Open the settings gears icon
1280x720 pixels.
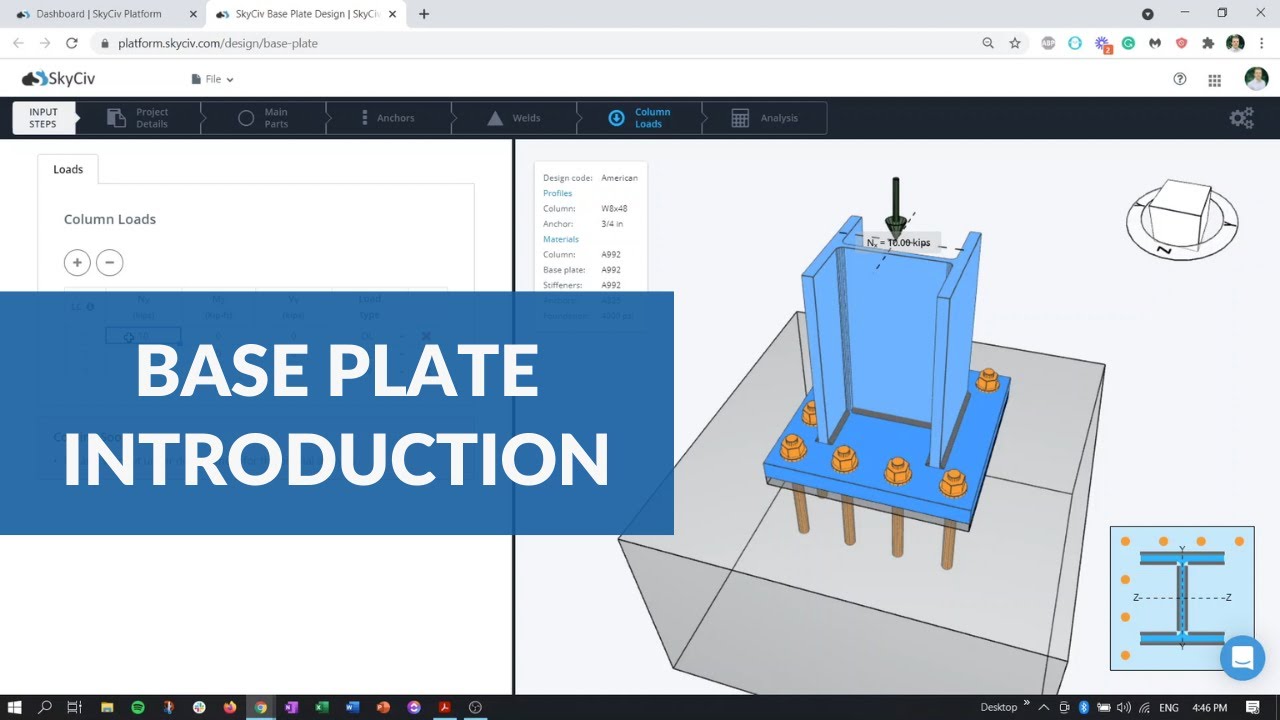pyautogui.click(x=1241, y=118)
